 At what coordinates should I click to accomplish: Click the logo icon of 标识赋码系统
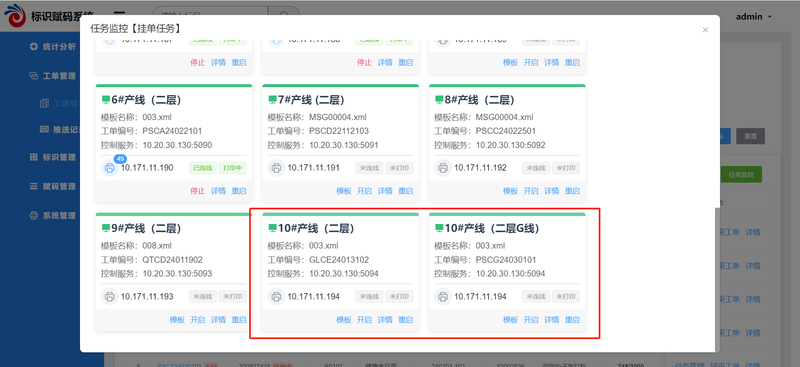pyautogui.click(x=15, y=16)
